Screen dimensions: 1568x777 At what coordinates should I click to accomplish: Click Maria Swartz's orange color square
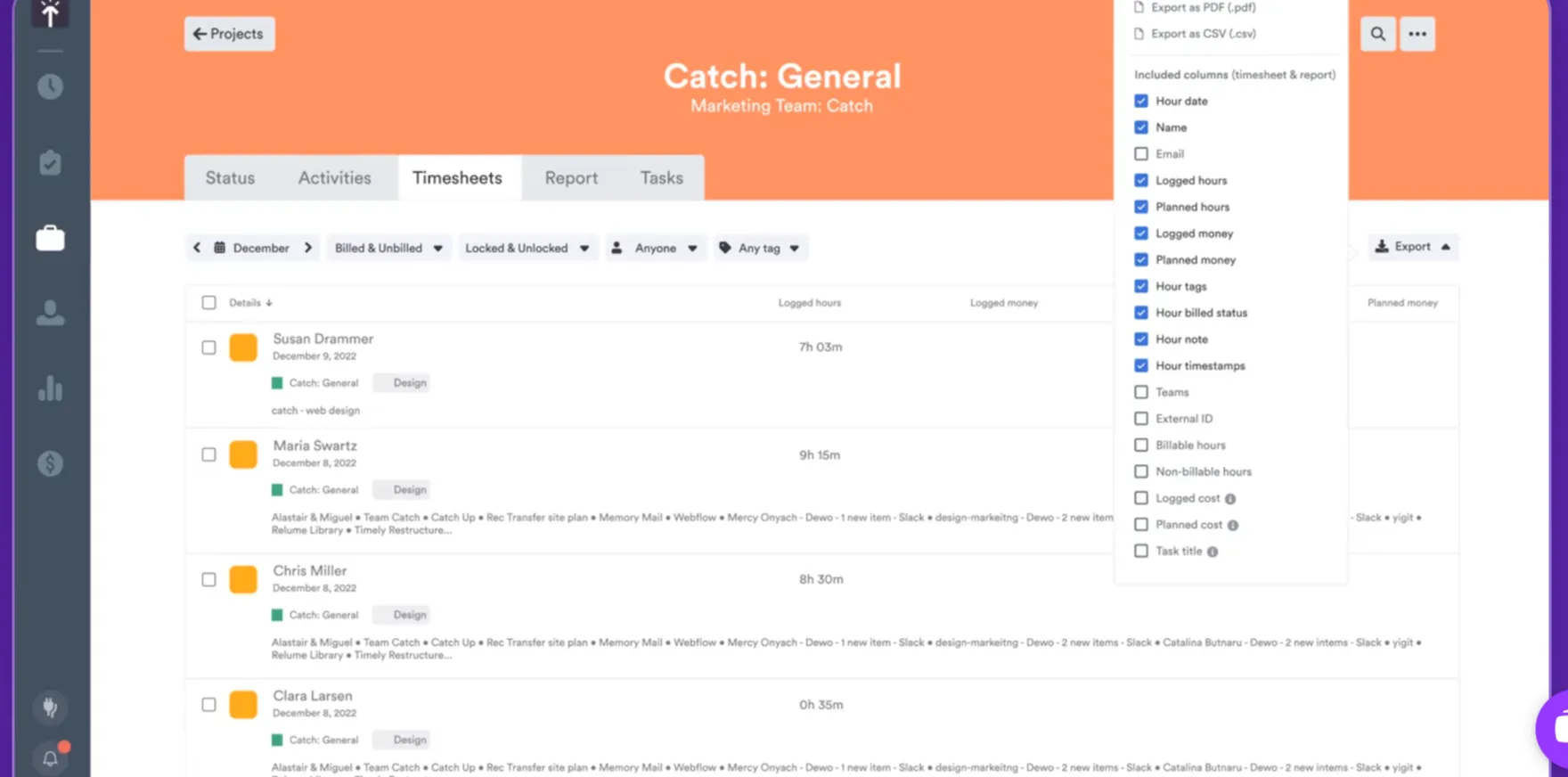pyautogui.click(x=243, y=454)
